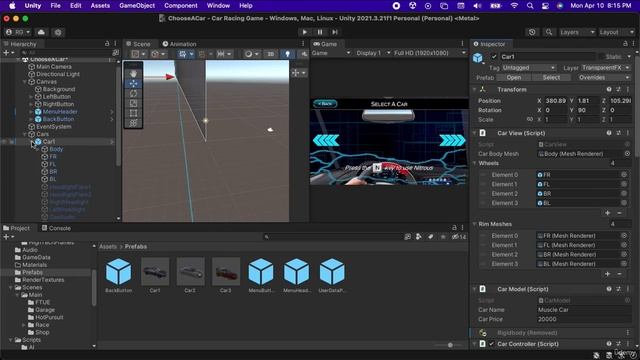Toggle scene lighting bulb icon

287,54
